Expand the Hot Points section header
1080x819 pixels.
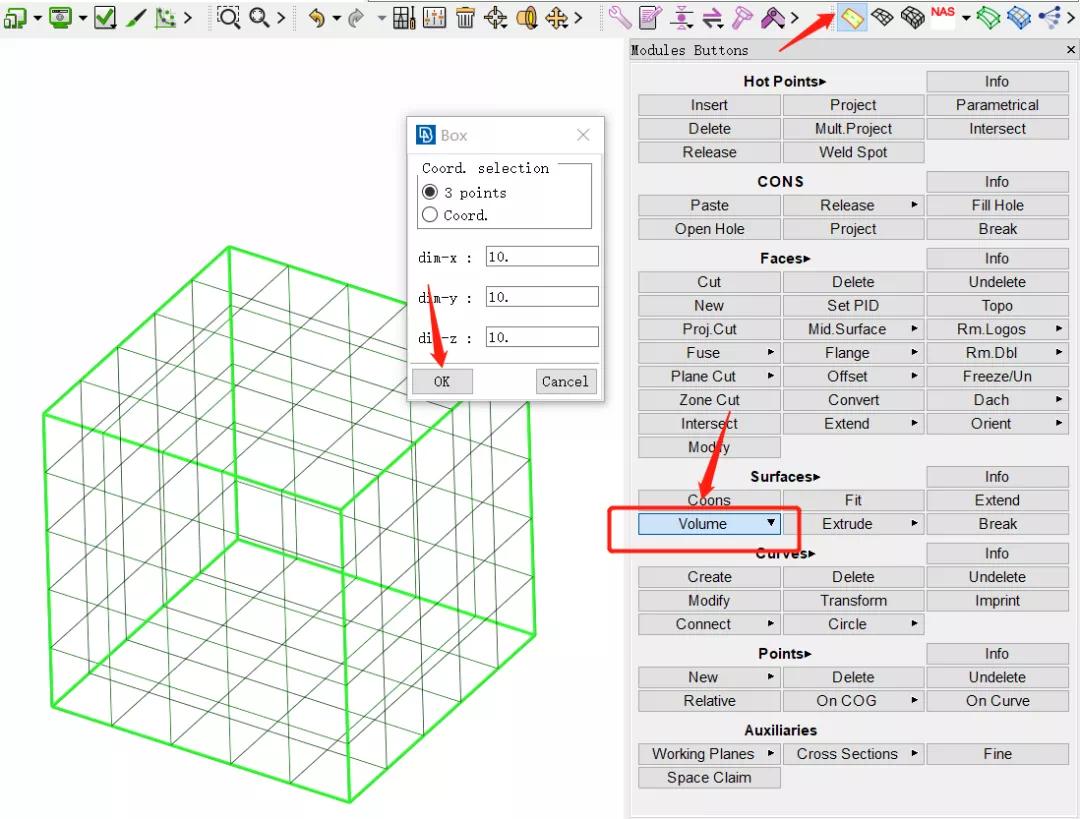785,81
